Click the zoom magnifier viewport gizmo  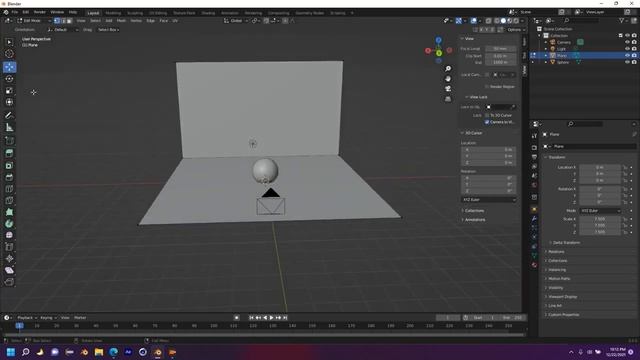[x=448, y=69]
